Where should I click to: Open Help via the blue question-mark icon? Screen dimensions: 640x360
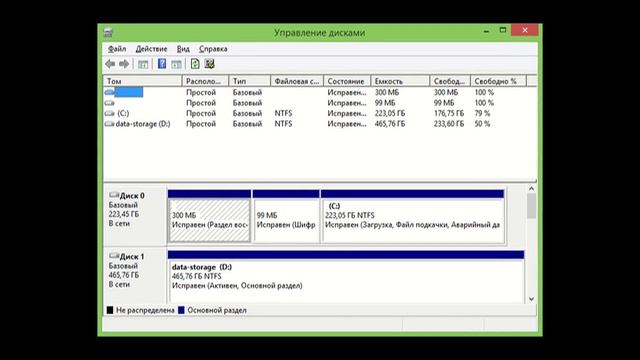click(162, 64)
